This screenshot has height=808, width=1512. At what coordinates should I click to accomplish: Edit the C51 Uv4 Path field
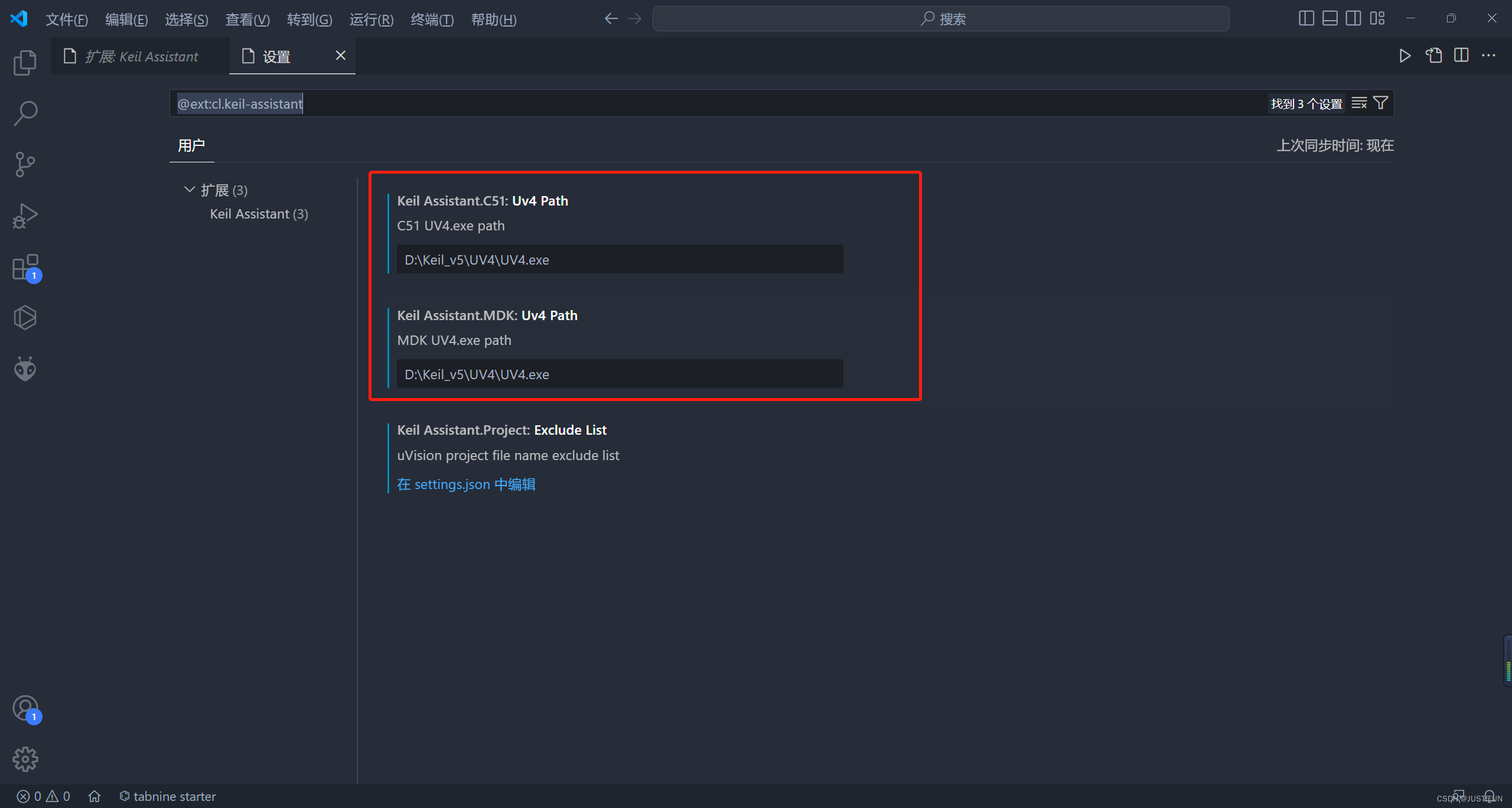[620, 259]
